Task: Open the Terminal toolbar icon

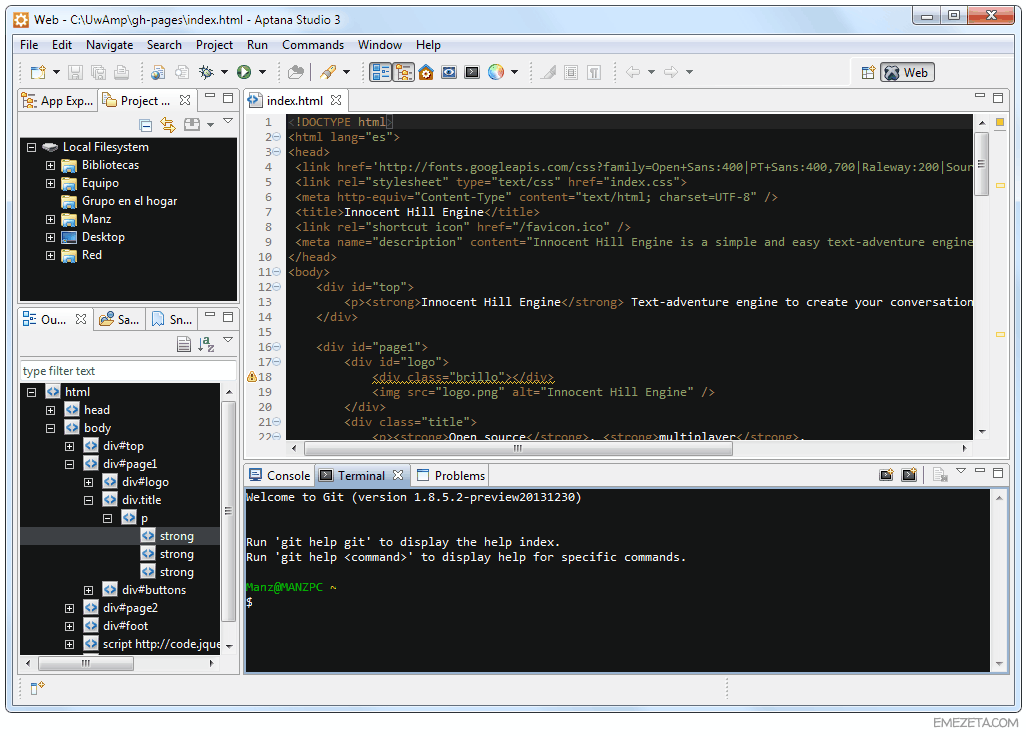Action: click(472, 72)
